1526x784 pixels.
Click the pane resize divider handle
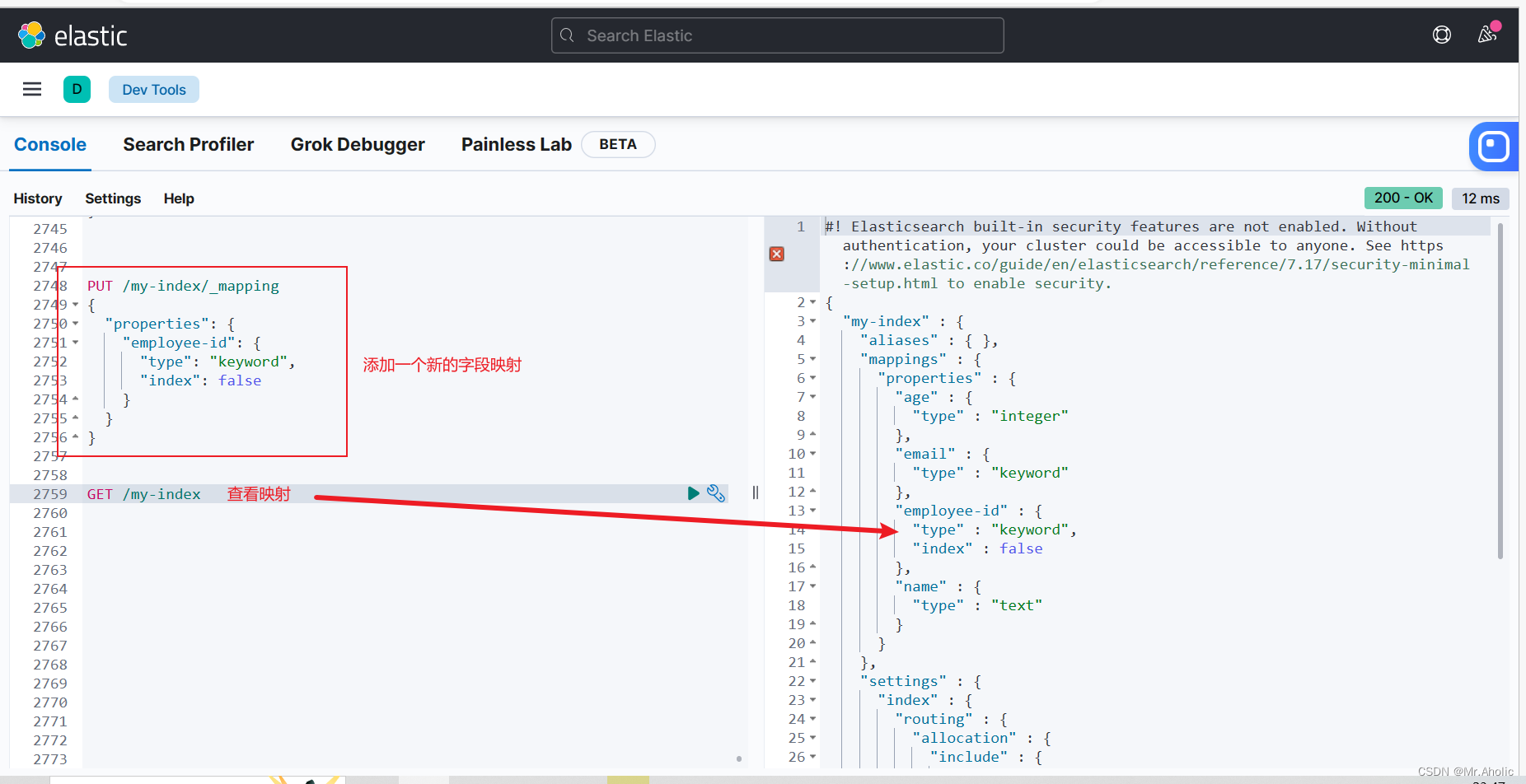coord(756,492)
